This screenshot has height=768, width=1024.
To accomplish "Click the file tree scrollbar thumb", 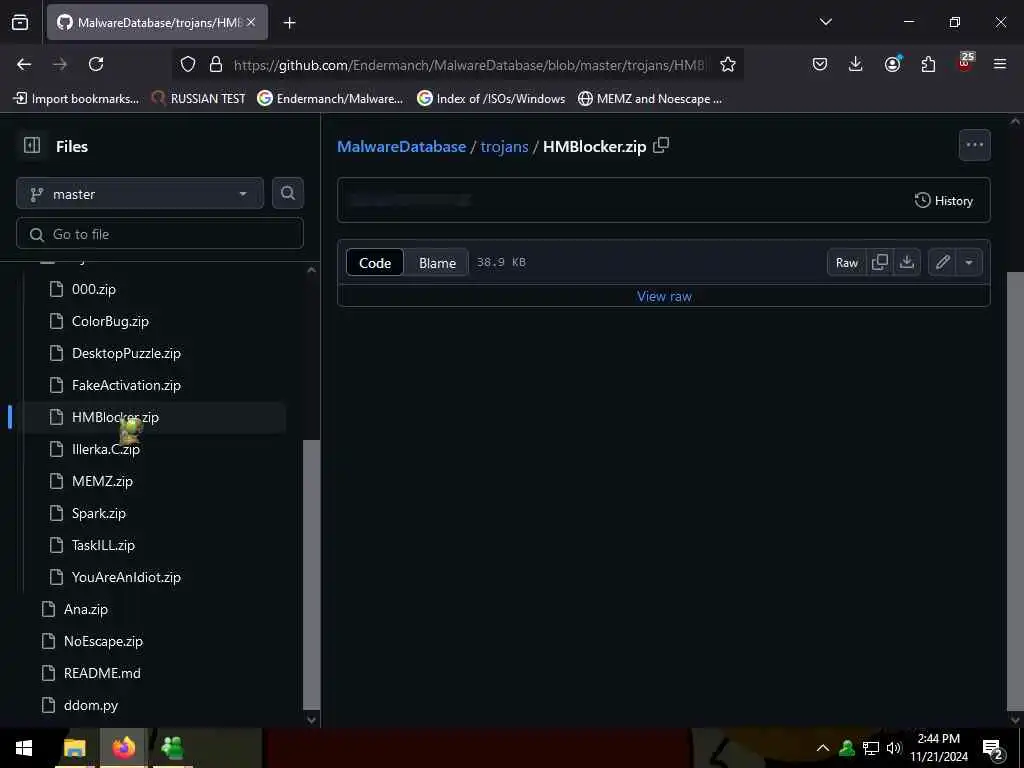I will (312, 575).
